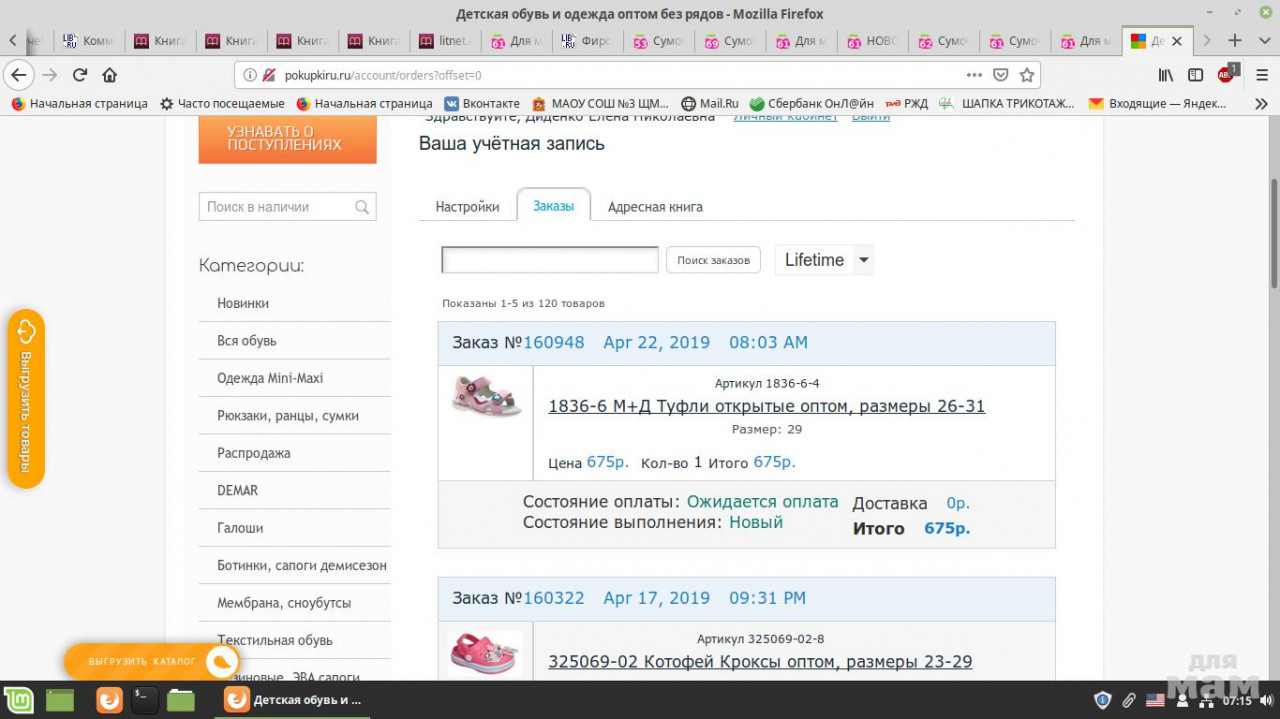The image size is (1280, 719).
Task: Switch to the Настройки tab
Action: (x=467, y=207)
